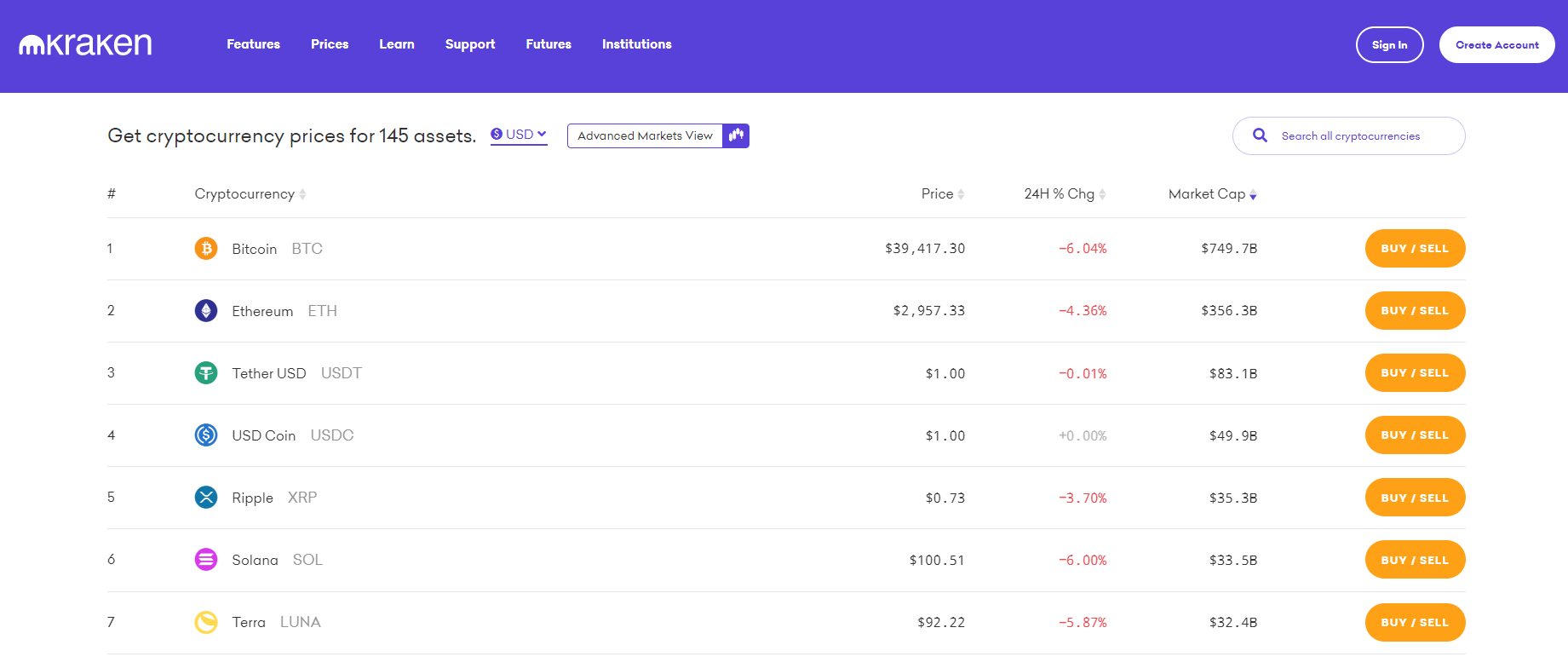
Task: Click Solana change -6.00%
Action: [x=1083, y=560]
